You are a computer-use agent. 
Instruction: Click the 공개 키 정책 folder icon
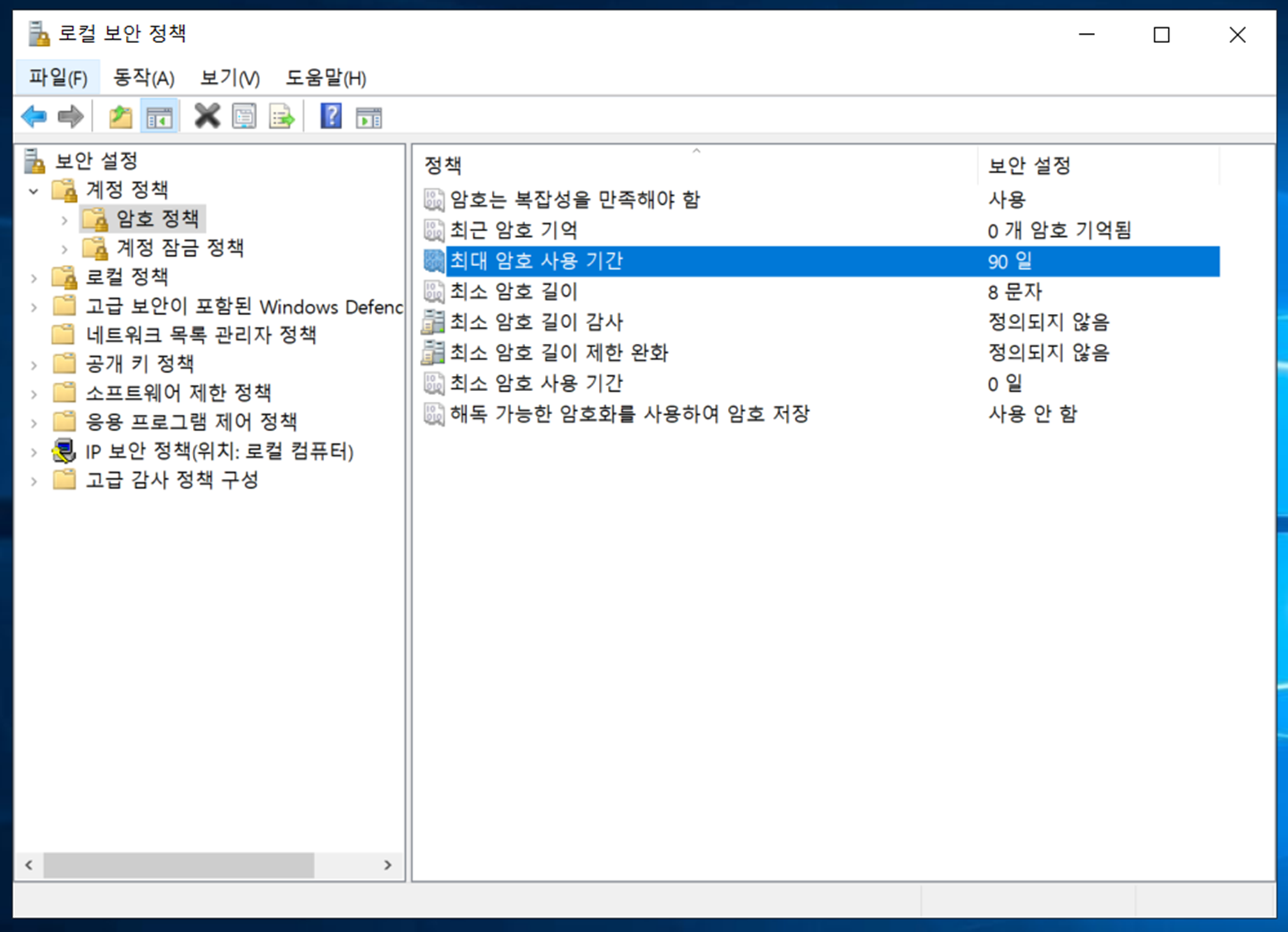click(65, 364)
